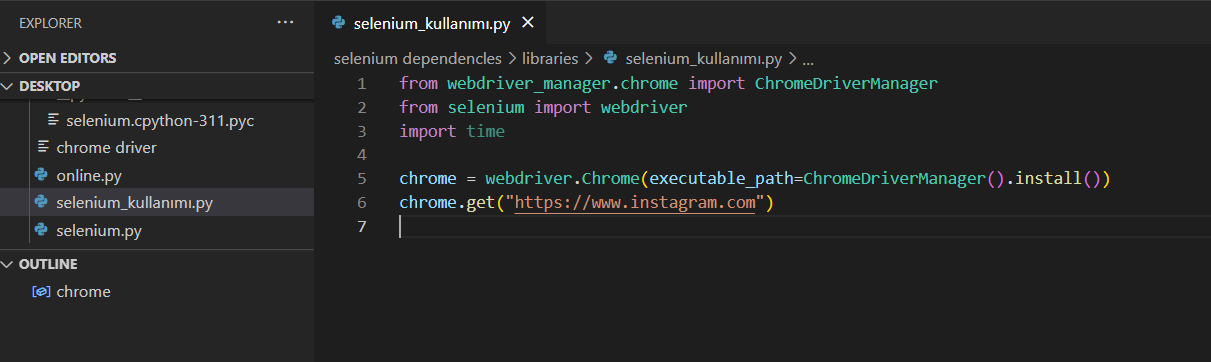Open the https://www.instagram.com link in code
Screen dimensions: 1211x362
click(x=634, y=203)
